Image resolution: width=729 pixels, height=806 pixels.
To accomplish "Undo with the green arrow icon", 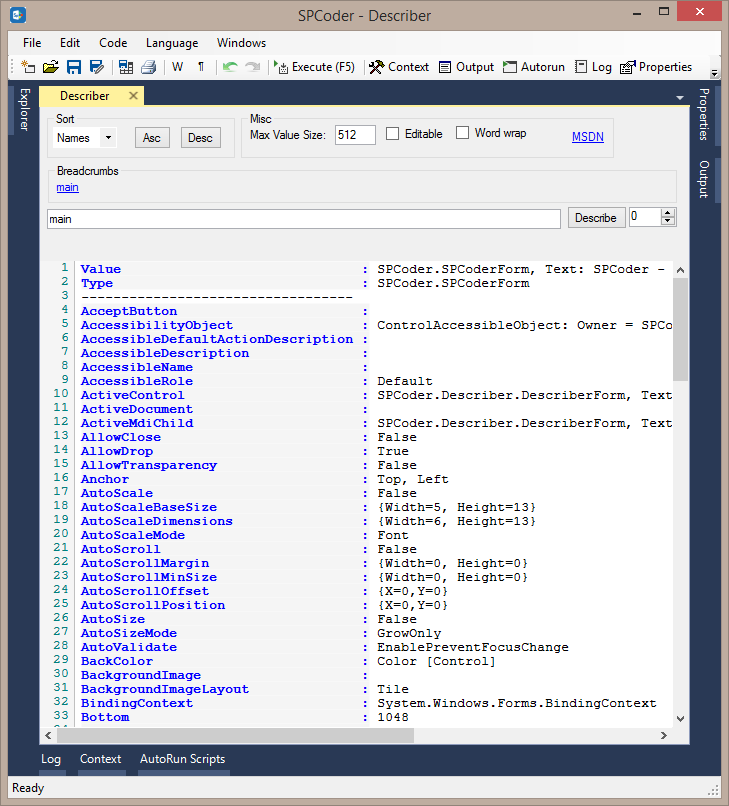I will coord(230,67).
